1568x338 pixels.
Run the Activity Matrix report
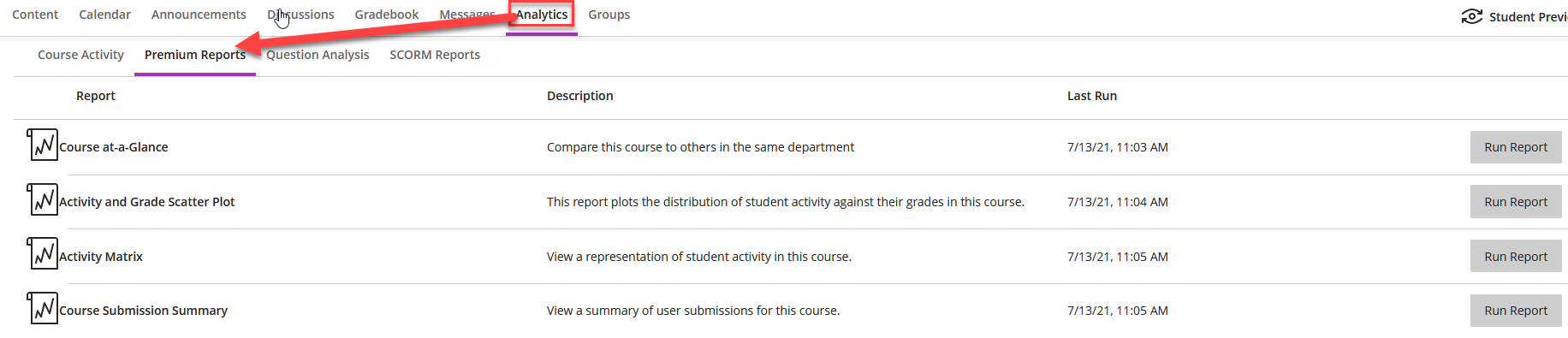click(1516, 257)
